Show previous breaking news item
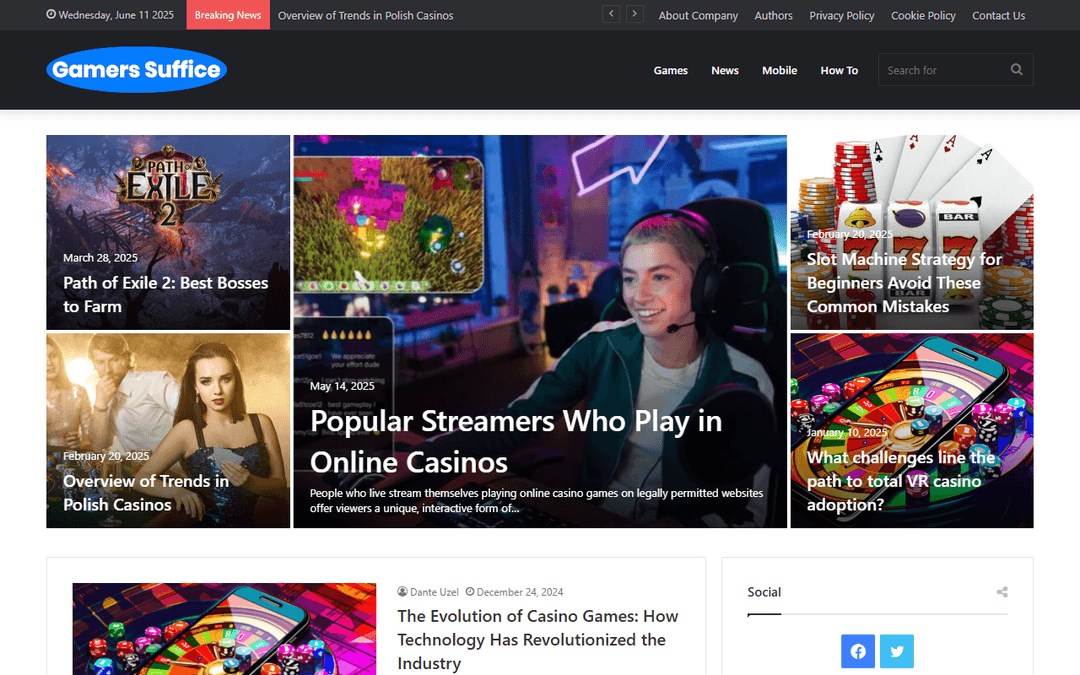This screenshot has width=1080, height=675. [611, 14]
